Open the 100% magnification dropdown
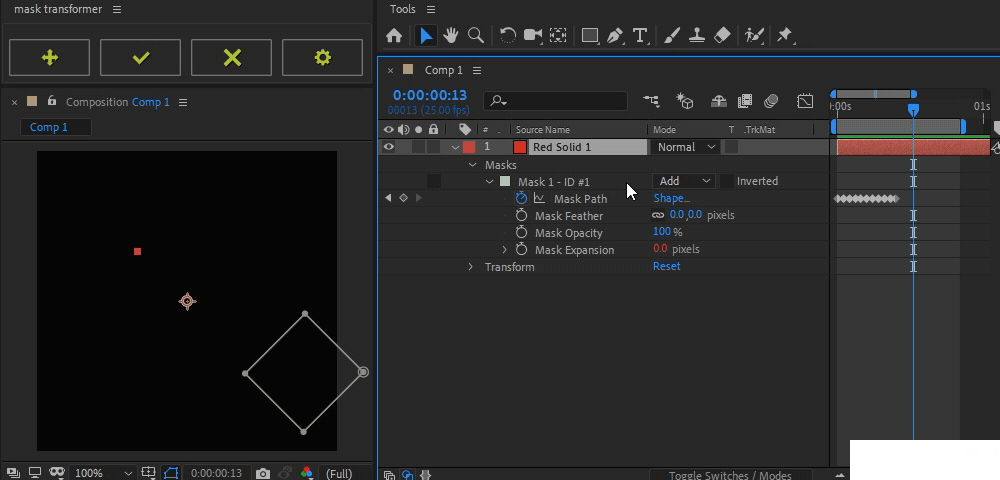This screenshot has height=480, width=1000. click(103, 473)
